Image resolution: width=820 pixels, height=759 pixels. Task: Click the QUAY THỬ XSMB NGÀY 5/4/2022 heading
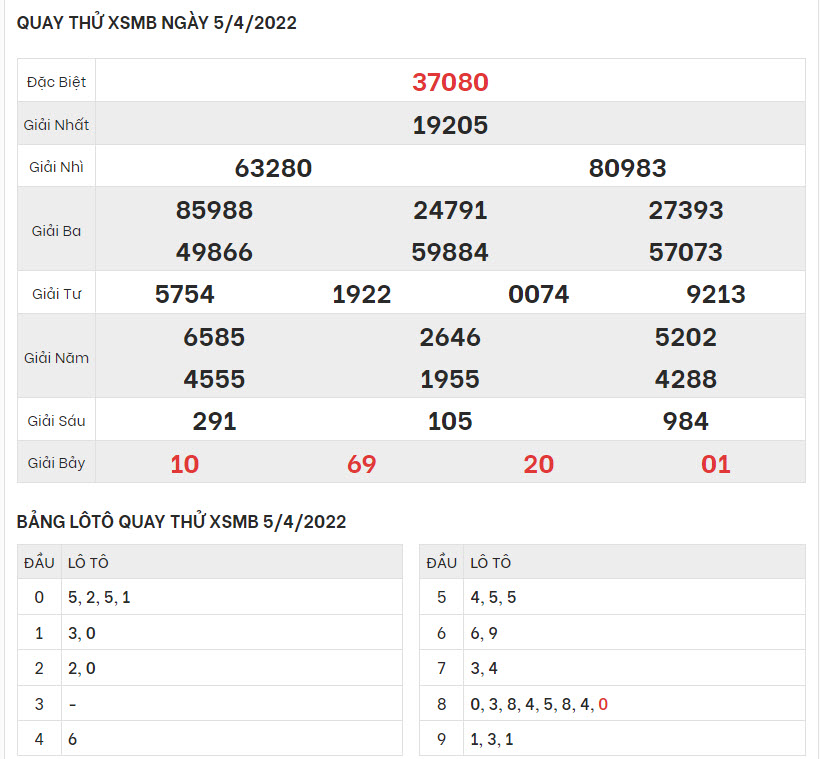coord(157,24)
